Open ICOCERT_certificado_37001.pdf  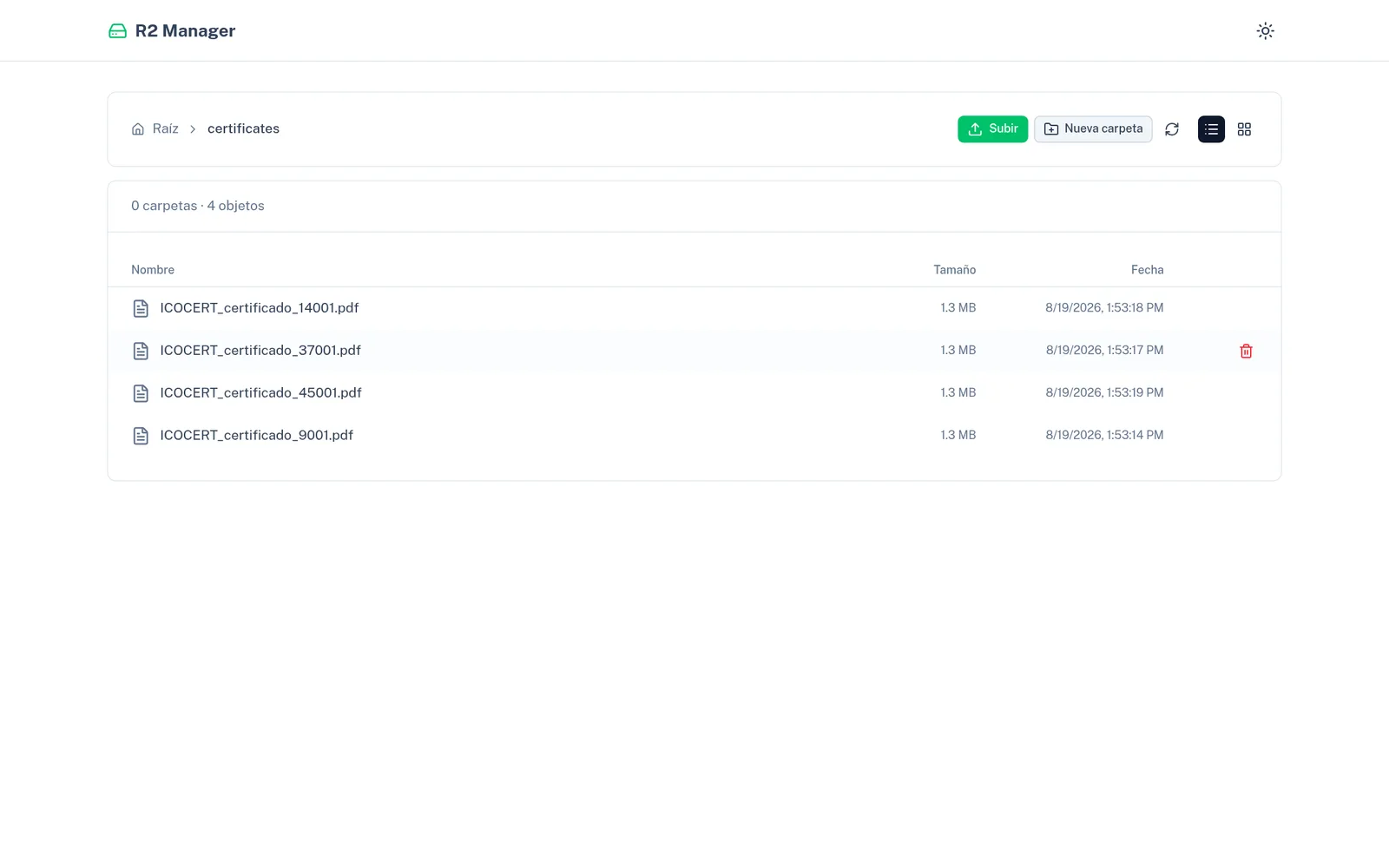[260, 351]
